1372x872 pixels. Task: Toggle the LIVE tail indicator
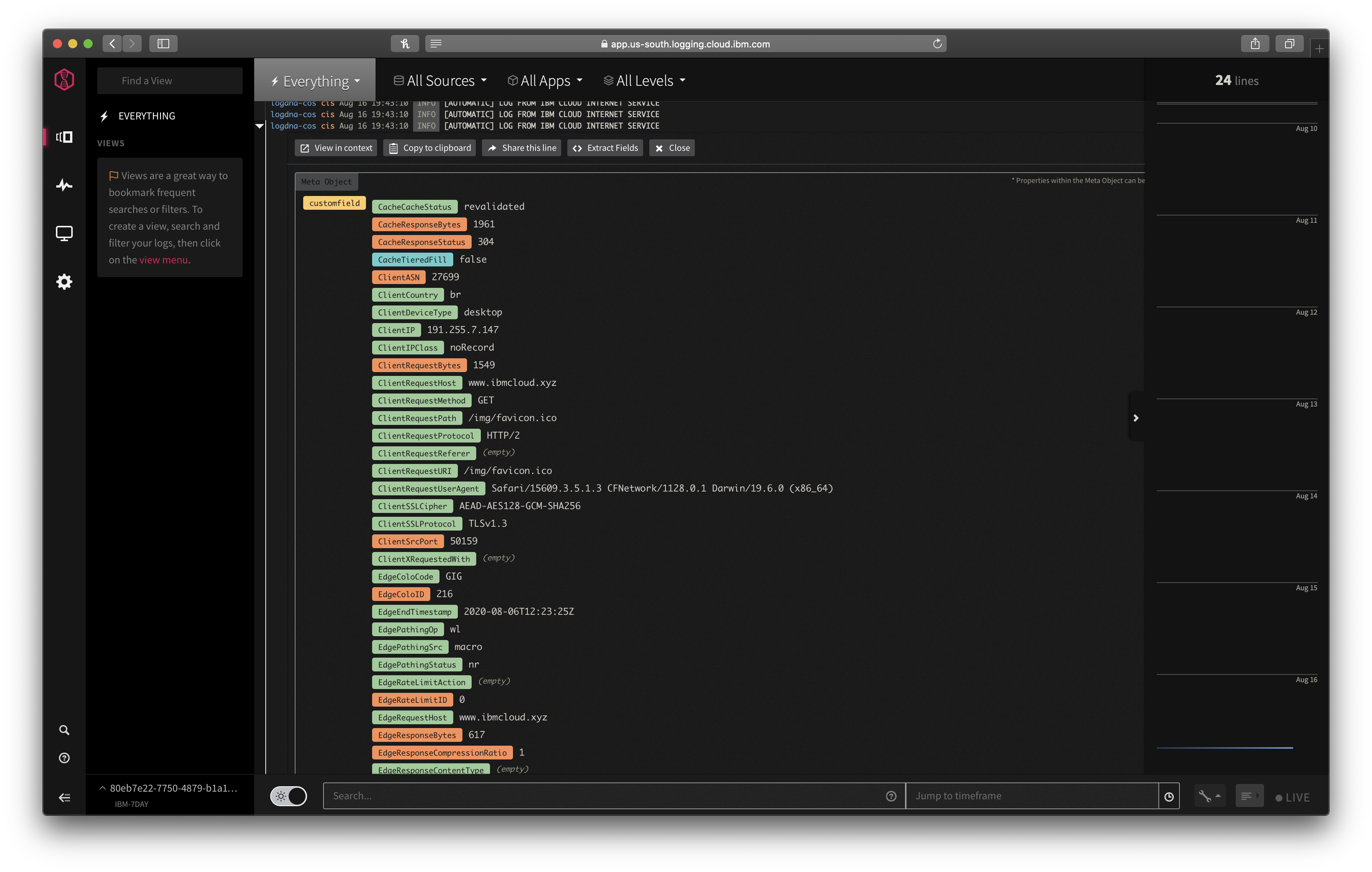pyautogui.click(x=1292, y=797)
